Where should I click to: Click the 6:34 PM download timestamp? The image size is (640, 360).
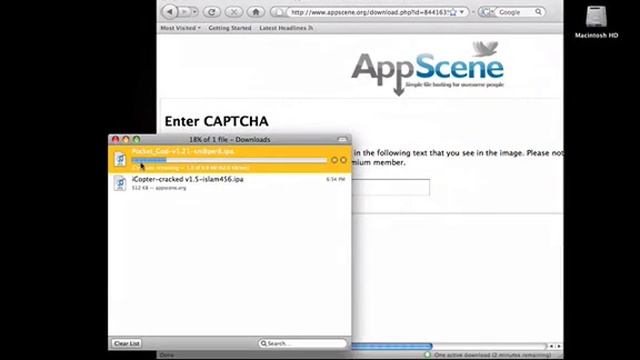point(336,179)
